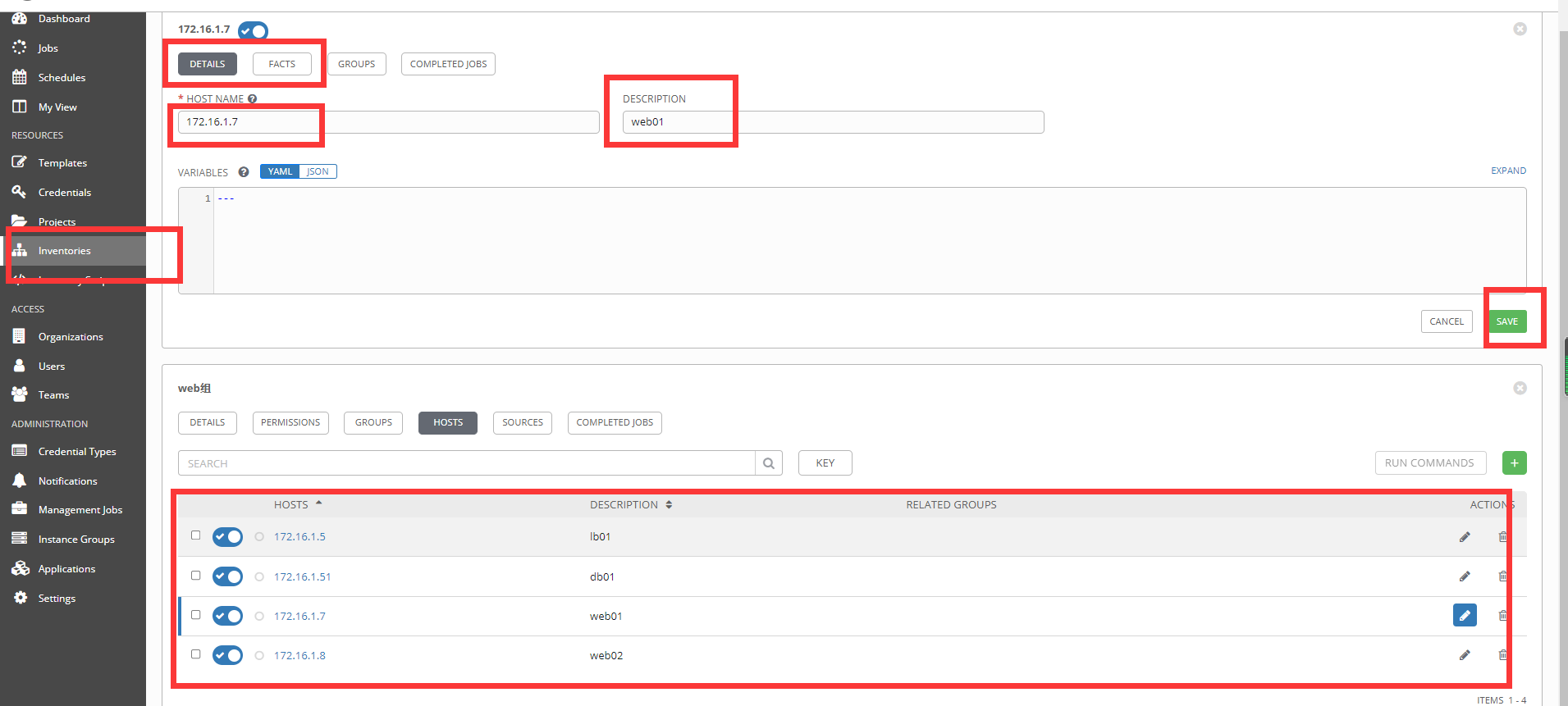The image size is (1568, 706).
Task: Switch to the FACTS tab
Action: pos(282,64)
